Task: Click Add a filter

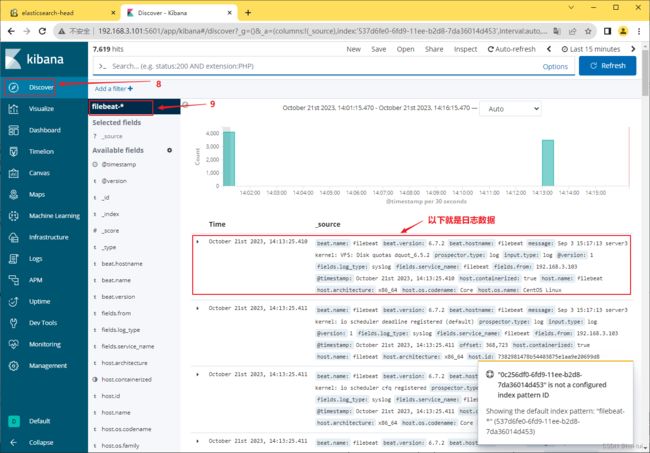Action: tap(114, 89)
